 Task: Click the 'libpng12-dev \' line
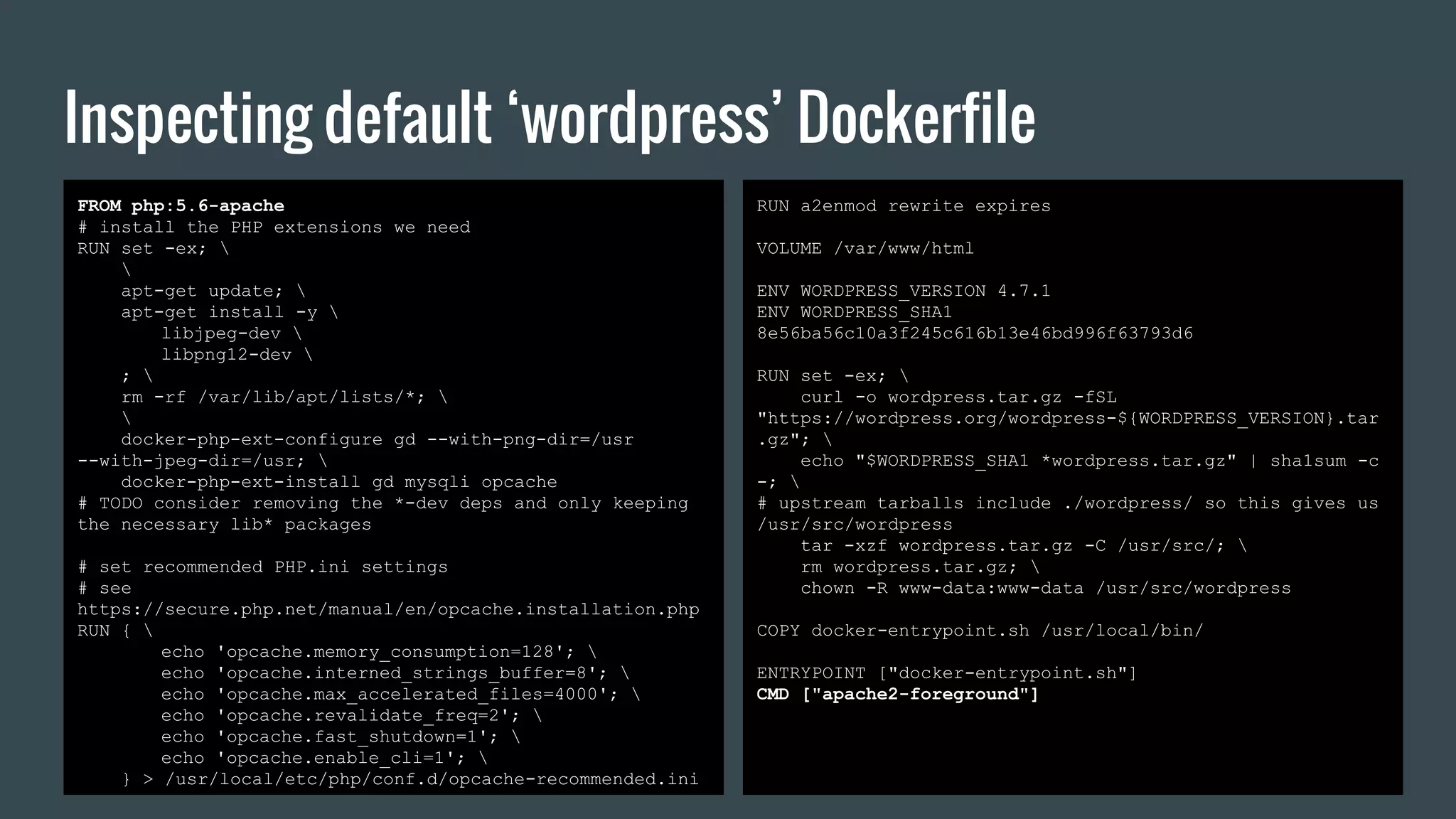[237, 355]
